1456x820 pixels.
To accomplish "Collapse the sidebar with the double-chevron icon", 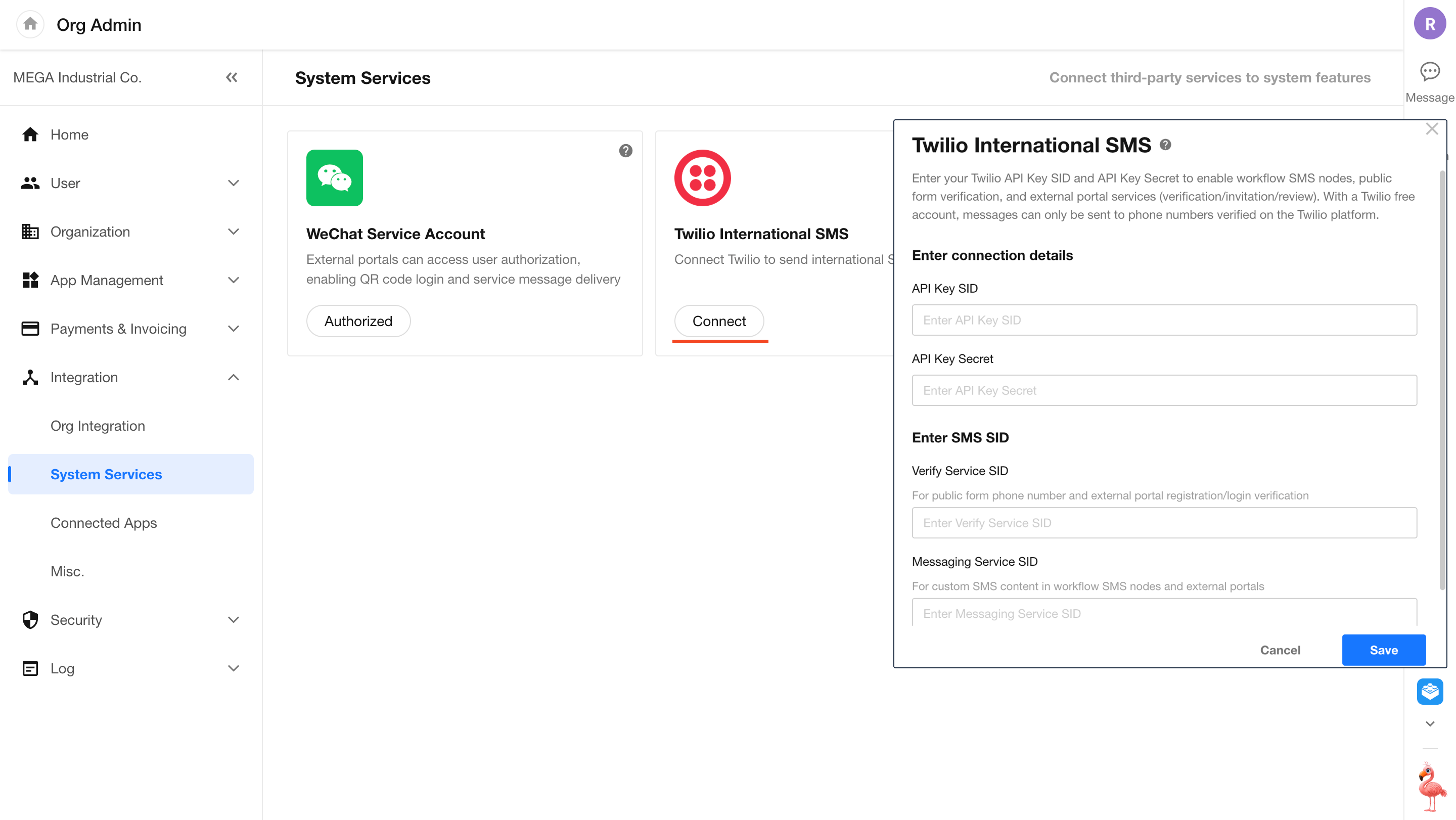I will tap(232, 77).
